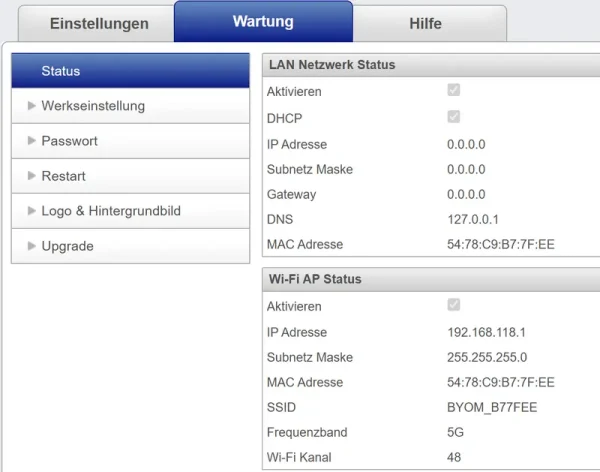Toggle the Wi-Fi AP Aktivieren checkbox
Image resolution: width=600 pixels, height=472 pixels.
click(x=454, y=305)
